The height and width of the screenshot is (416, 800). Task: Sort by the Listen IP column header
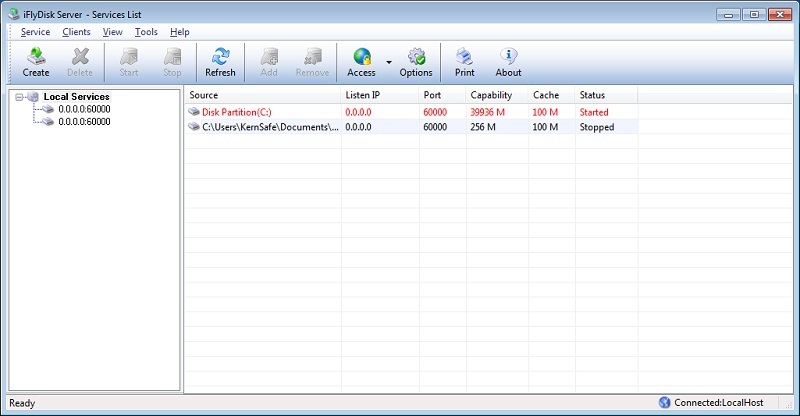pos(380,95)
